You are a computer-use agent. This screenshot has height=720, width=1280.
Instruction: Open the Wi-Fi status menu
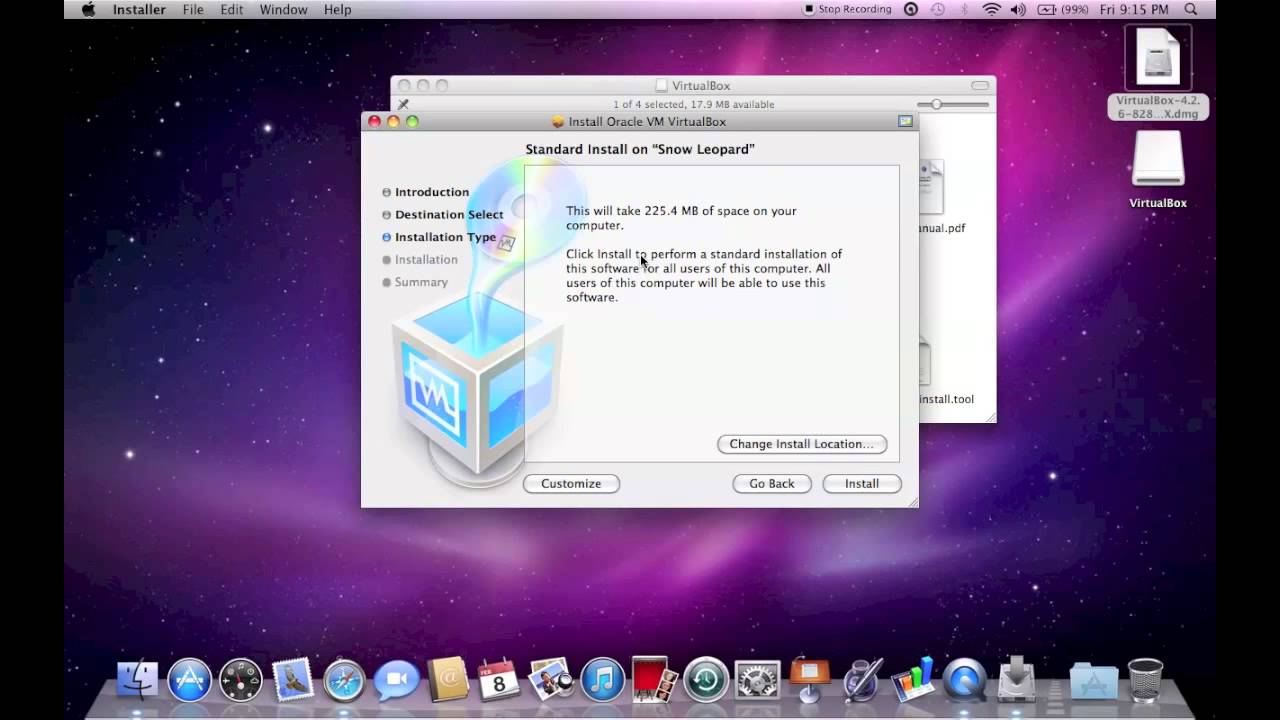991,9
